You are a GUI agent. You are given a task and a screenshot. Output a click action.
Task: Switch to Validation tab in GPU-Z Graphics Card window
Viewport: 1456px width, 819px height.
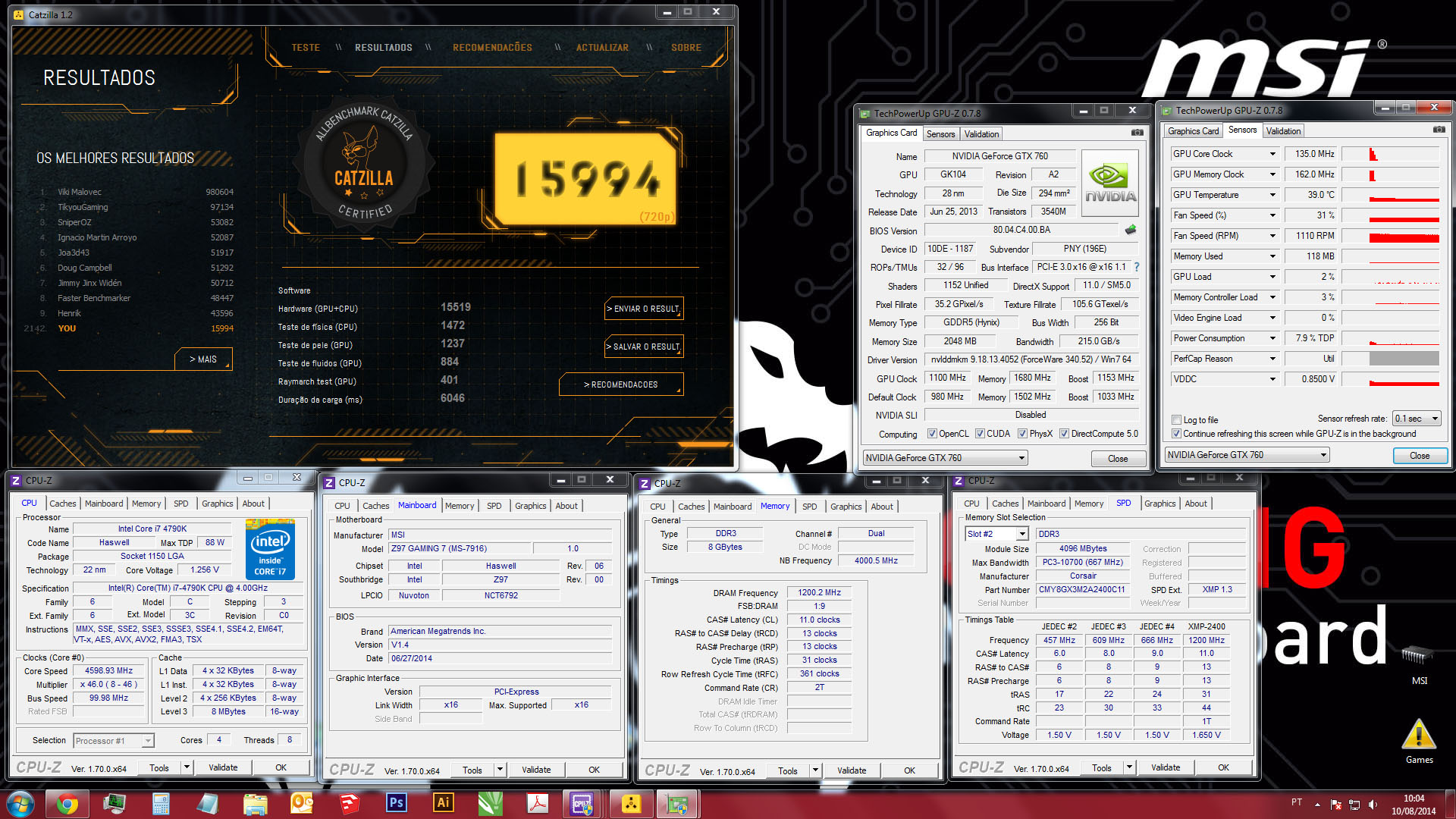(x=981, y=134)
